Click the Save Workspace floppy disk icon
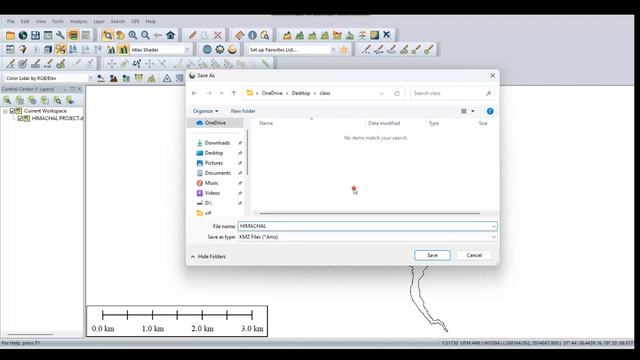 point(36,36)
